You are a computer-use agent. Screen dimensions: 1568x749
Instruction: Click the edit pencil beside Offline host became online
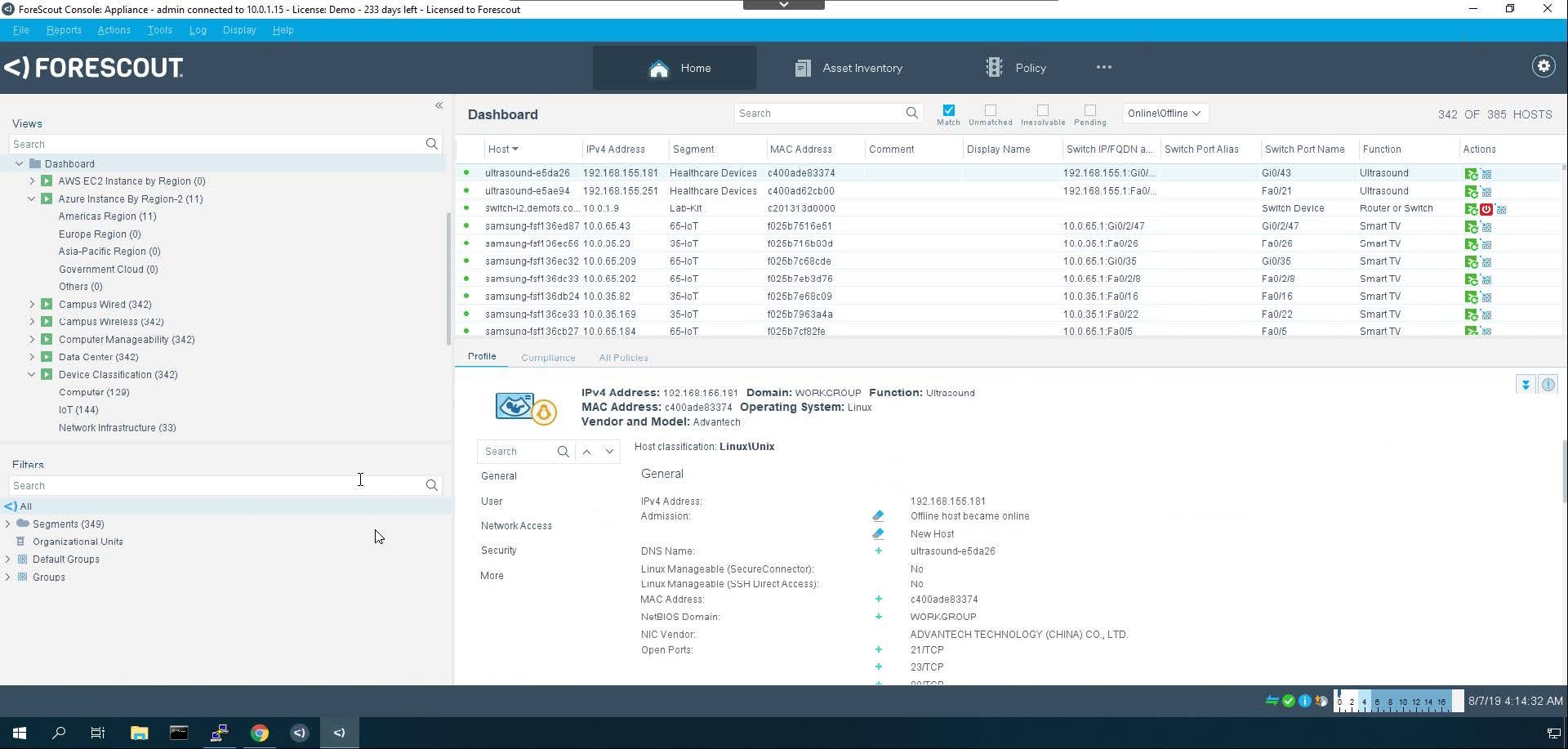click(878, 516)
